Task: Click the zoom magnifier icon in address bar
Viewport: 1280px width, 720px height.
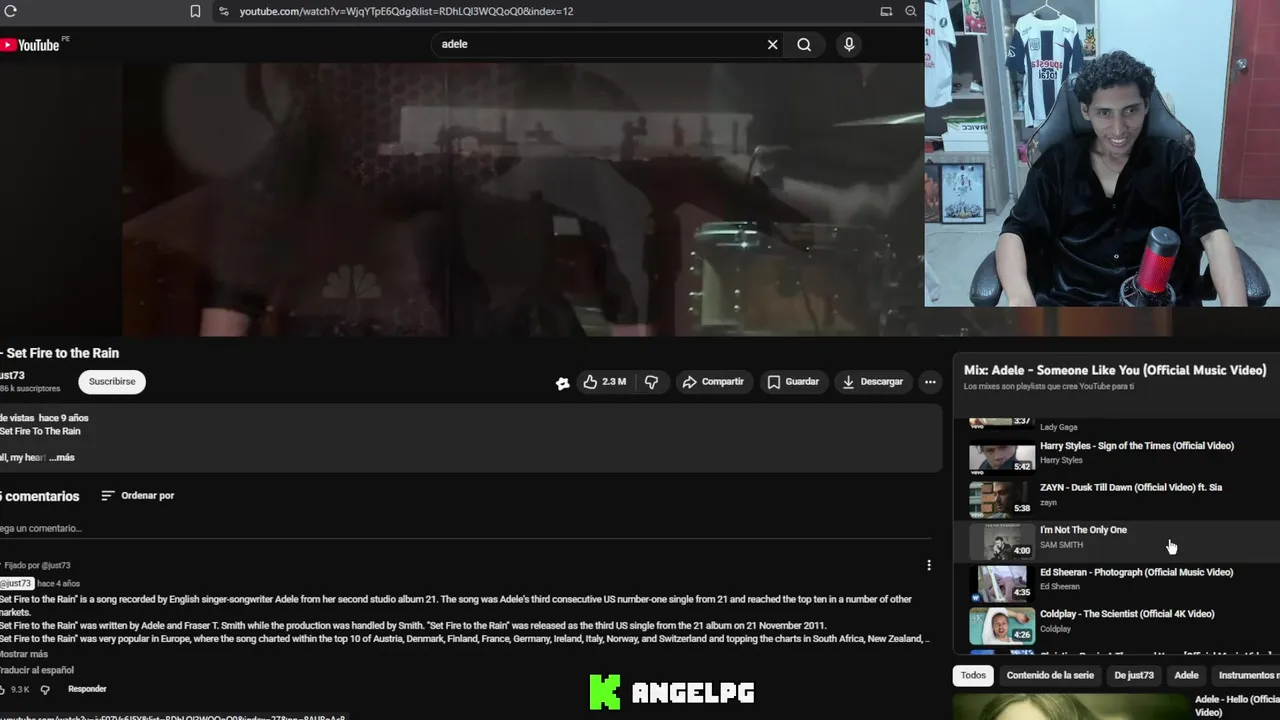Action: point(911,11)
